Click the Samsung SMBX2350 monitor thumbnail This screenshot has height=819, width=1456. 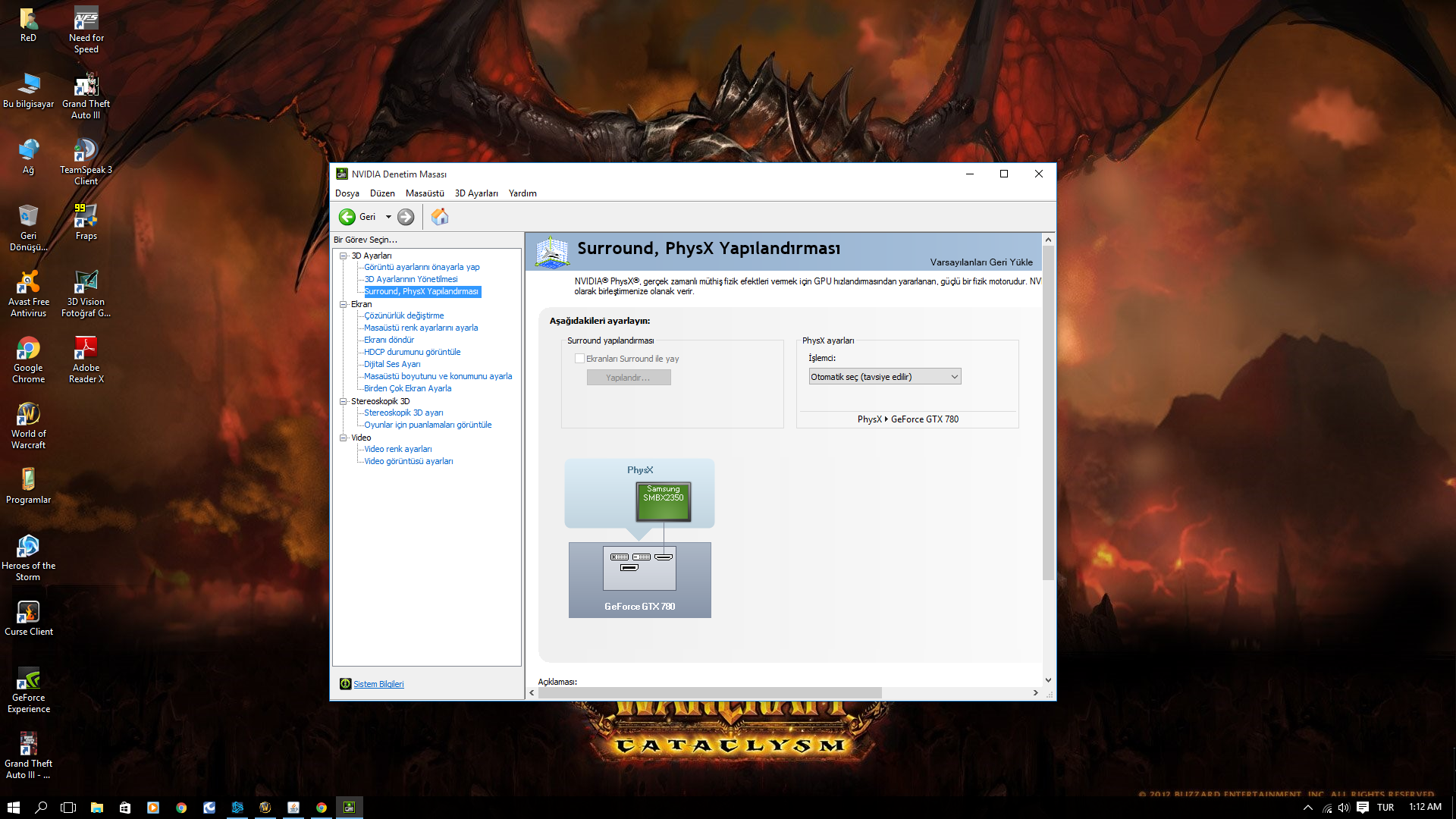(664, 501)
